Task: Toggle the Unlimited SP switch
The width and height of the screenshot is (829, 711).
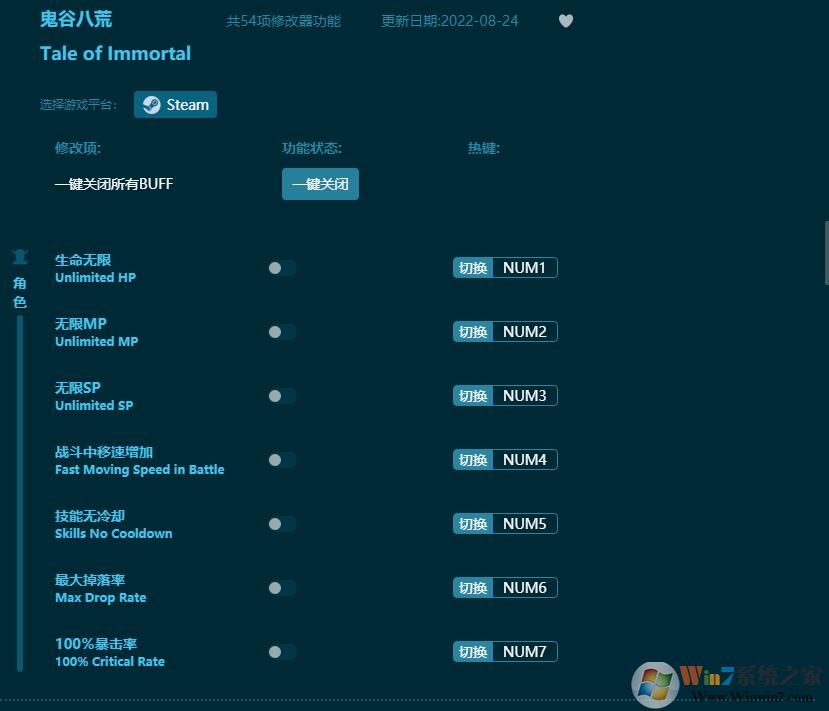Action: tap(281, 395)
